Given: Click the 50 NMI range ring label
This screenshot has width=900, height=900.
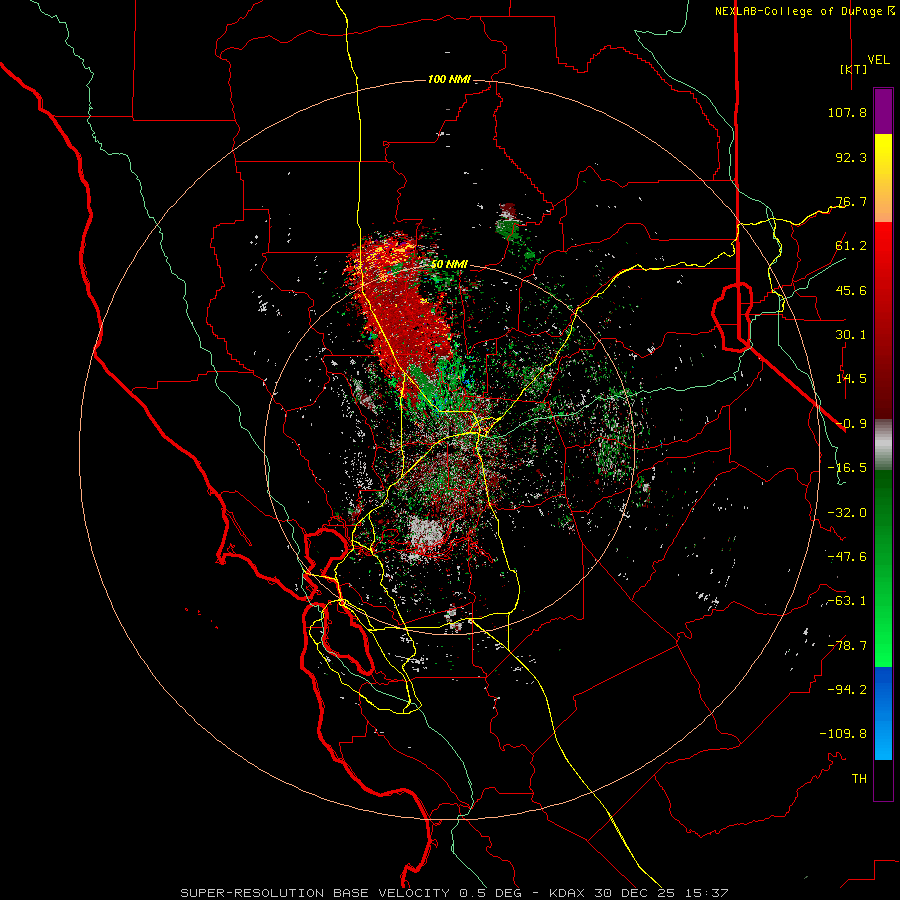Looking at the screenshot, I should click(x=449, y=264).
